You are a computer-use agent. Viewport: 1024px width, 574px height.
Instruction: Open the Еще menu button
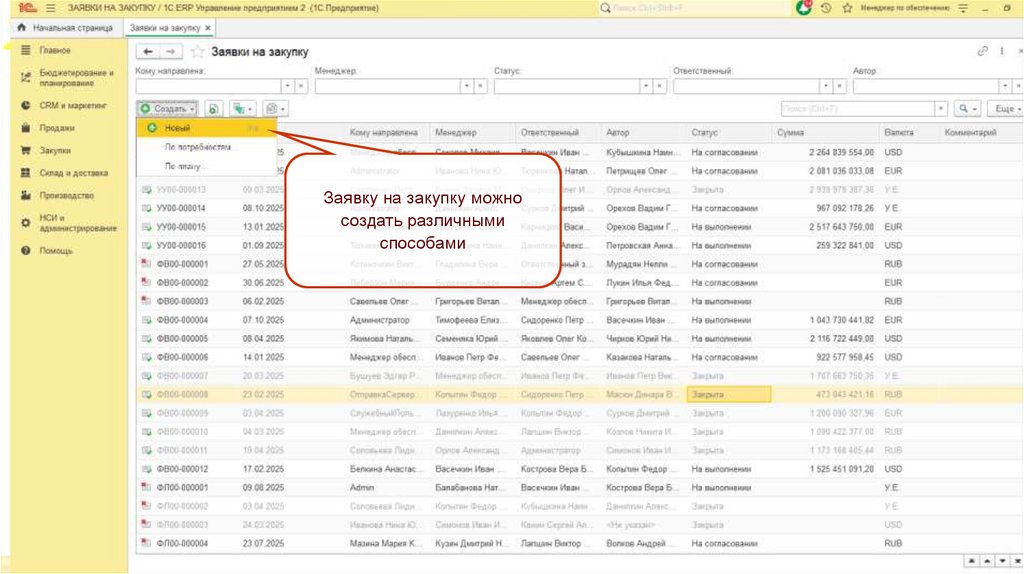[1006, 108]
